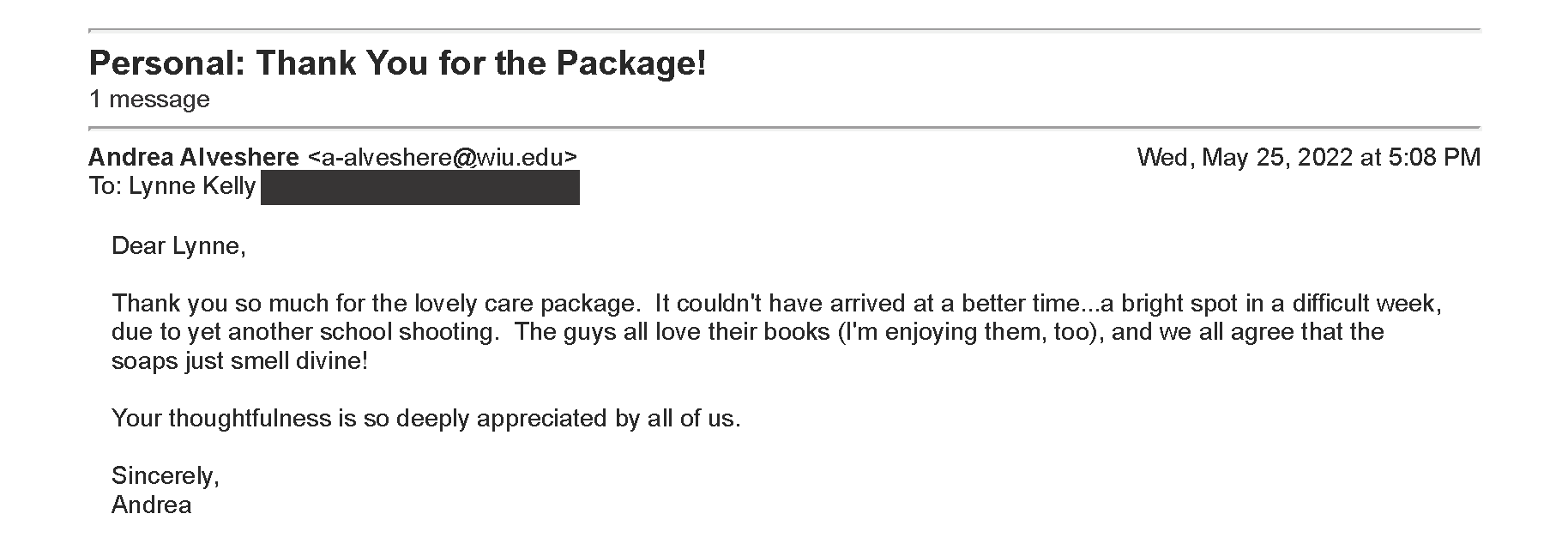Click the 'Dear Lynne,' greeting

(x=178, y=246)
